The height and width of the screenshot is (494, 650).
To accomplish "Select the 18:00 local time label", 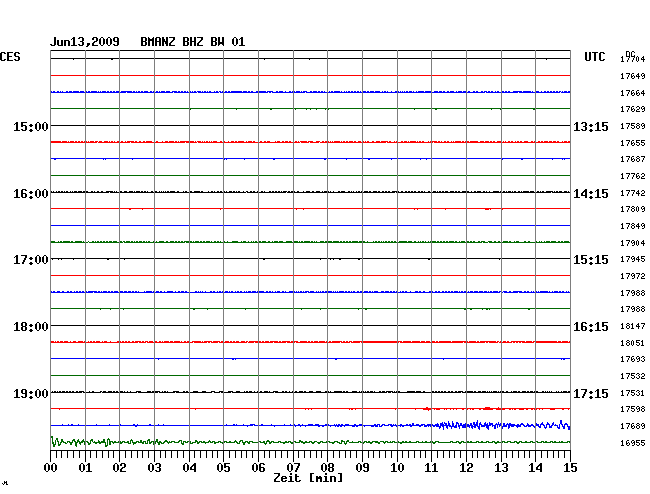I will (x=31, y=327).
